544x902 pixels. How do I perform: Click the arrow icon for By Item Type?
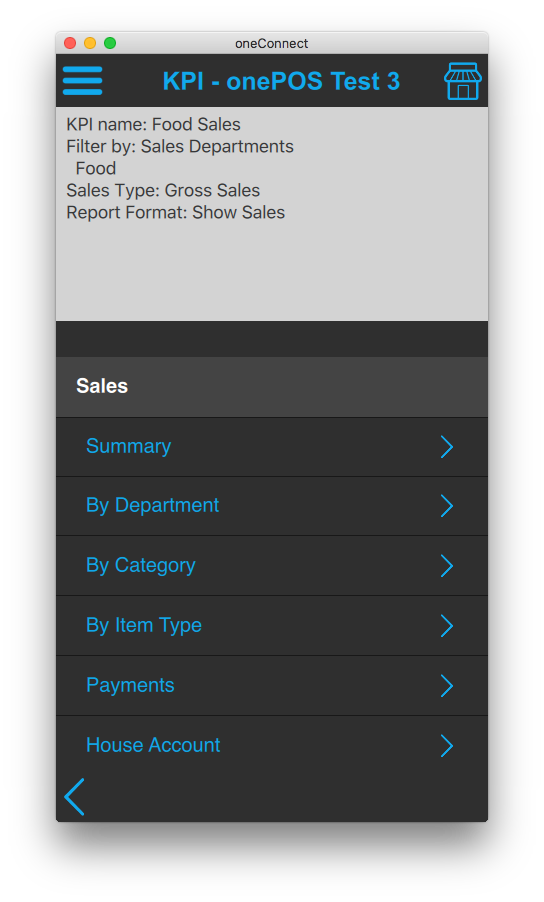pyautogui.click(x=447, y=626)
